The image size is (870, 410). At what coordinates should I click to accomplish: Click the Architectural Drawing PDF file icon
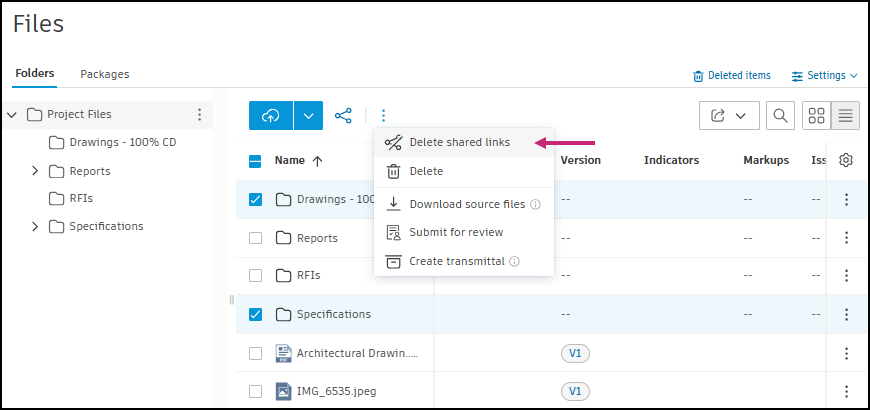[284, 353]
